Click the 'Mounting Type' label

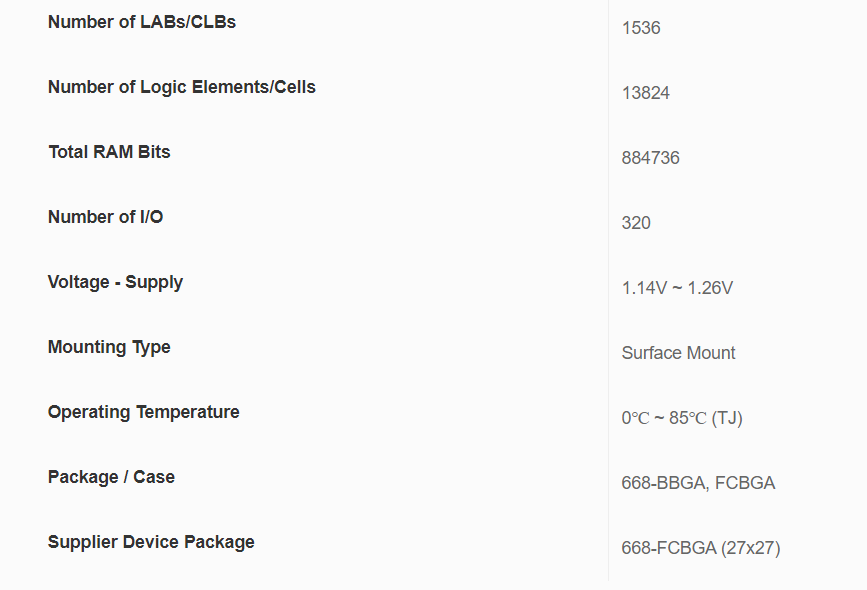pyautogui.click(x=109, y=347)
